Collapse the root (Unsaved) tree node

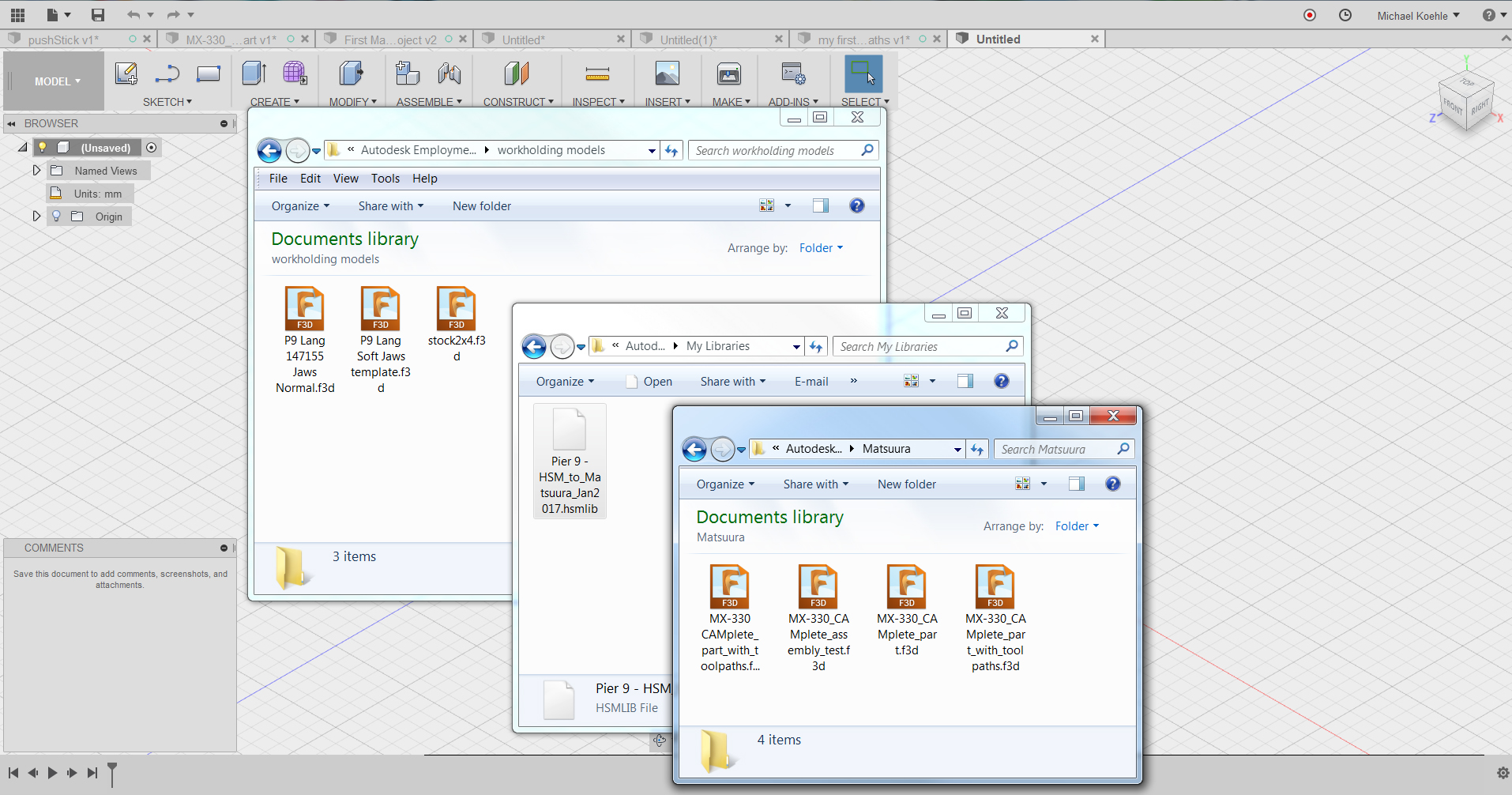(23, 147)
